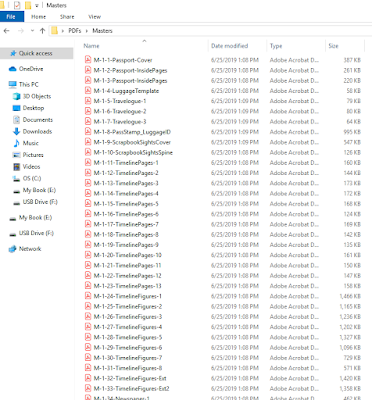The image size is (372, 400).
Task: Select file M-1-2-Passport-InsidePages
Action: click(x=130, y=70)
